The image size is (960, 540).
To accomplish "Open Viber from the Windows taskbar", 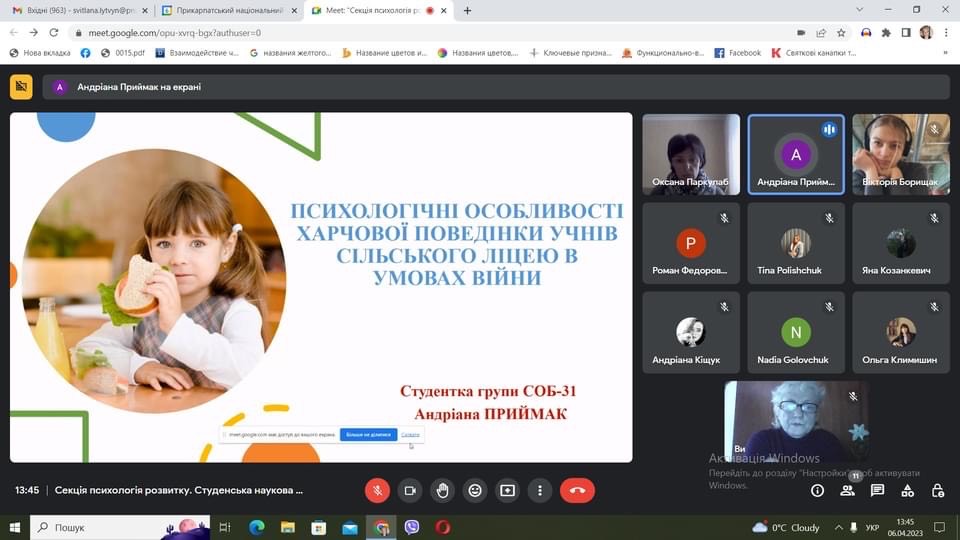I will pyautogui.click(x=411, y=527).
